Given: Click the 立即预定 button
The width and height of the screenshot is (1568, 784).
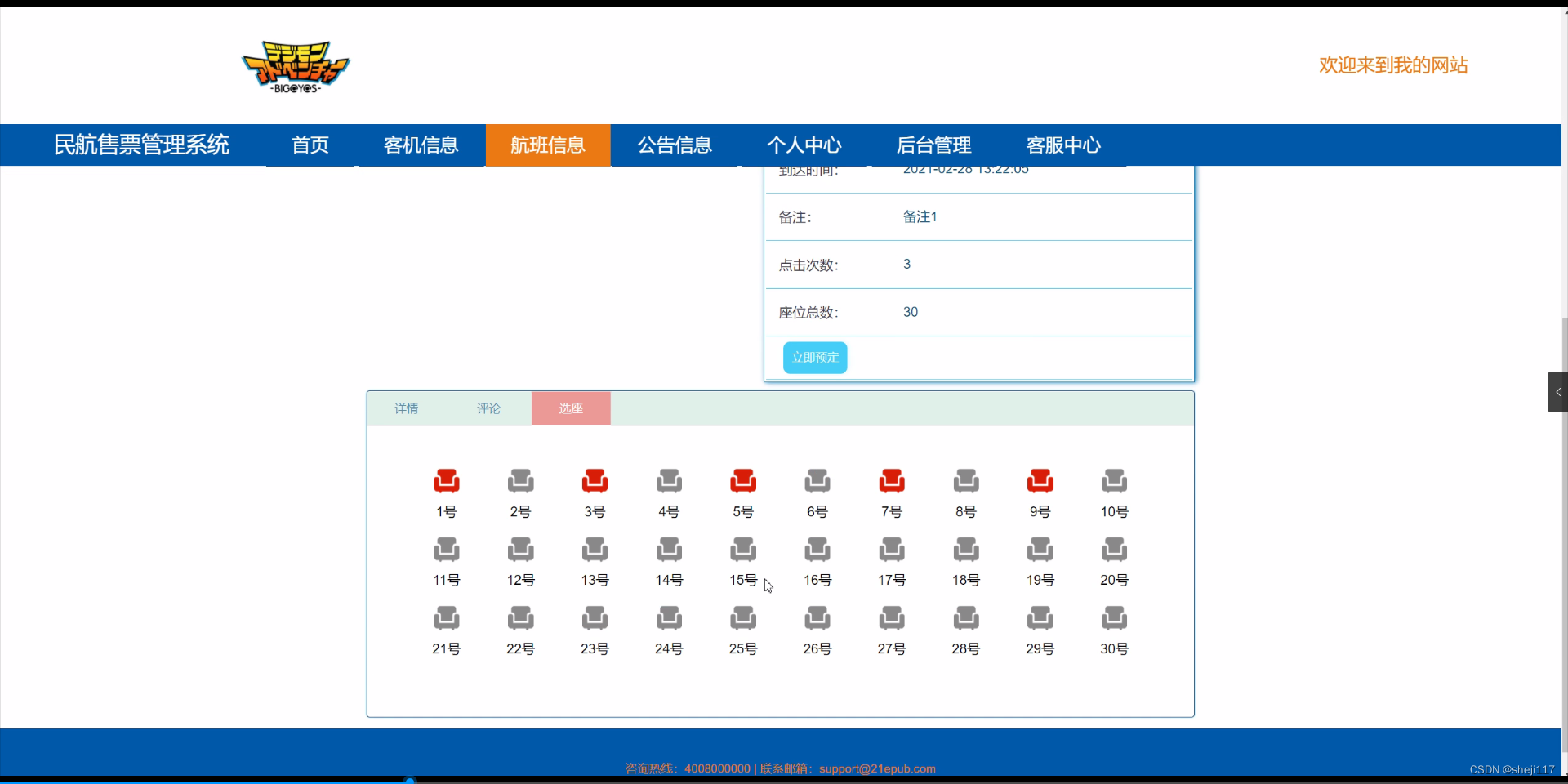Looking at the screenshot, I should pyautogui.click(x=815, y=358).
